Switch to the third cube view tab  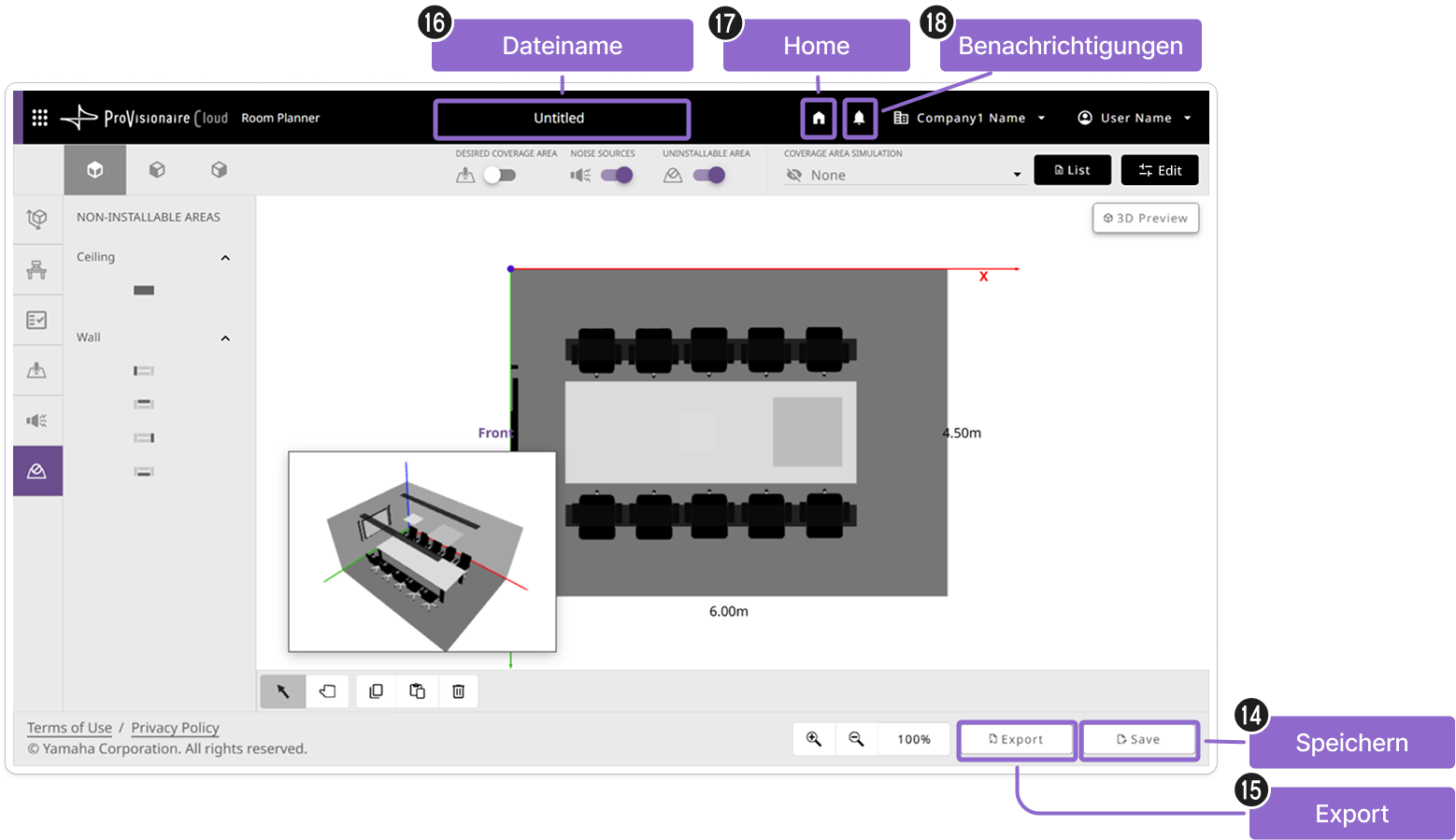click(219, 170)
